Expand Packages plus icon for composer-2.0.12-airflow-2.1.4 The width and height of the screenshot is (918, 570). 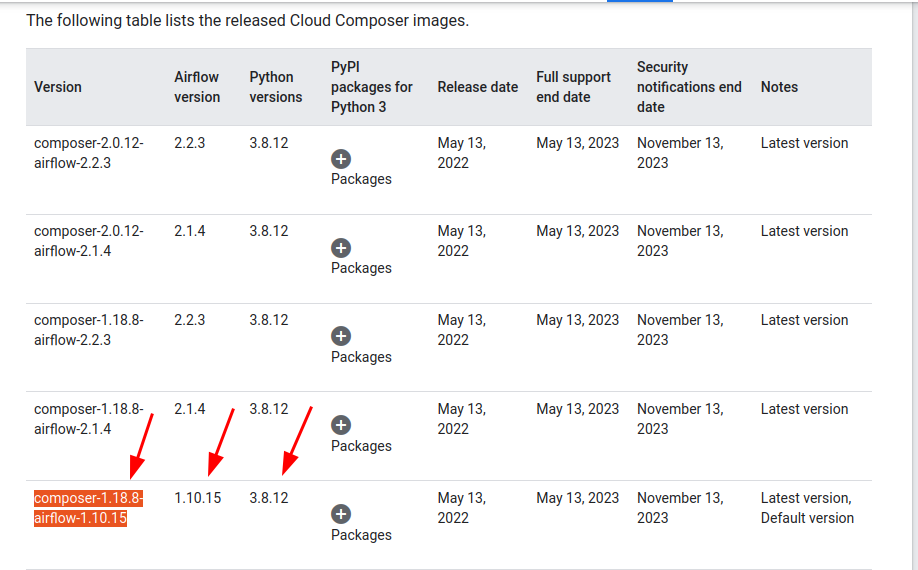click(x=341, y=248)
